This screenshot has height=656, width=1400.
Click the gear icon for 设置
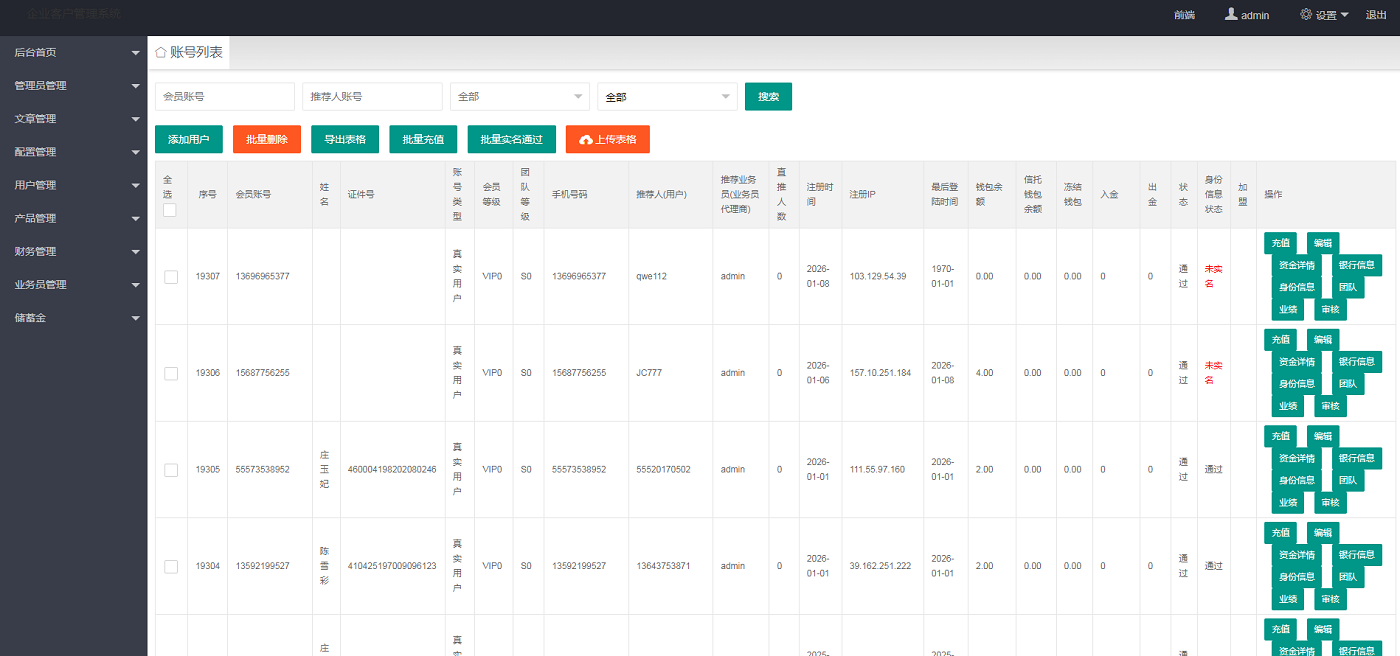1306,15
